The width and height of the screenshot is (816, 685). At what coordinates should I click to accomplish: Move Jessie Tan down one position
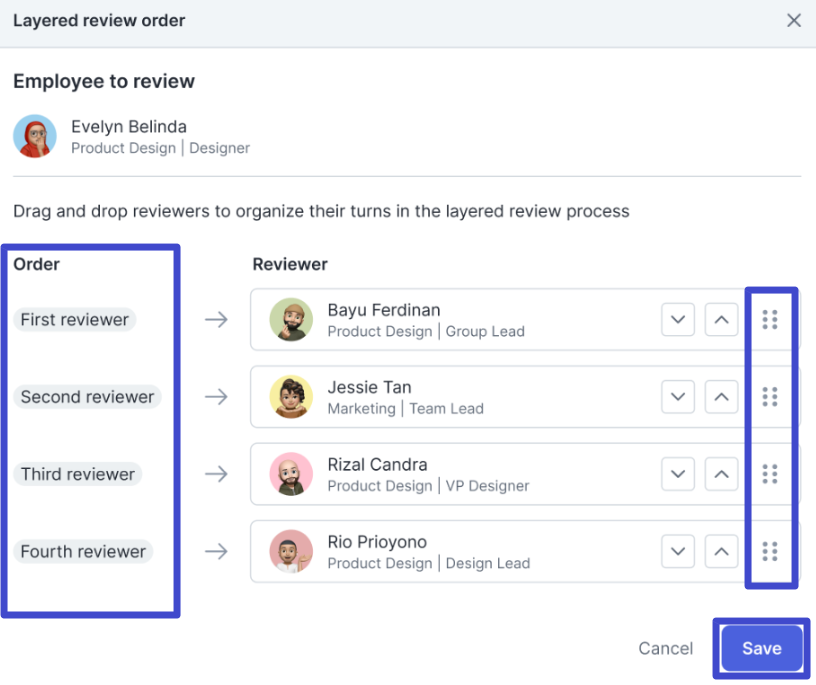pos(678,397)
